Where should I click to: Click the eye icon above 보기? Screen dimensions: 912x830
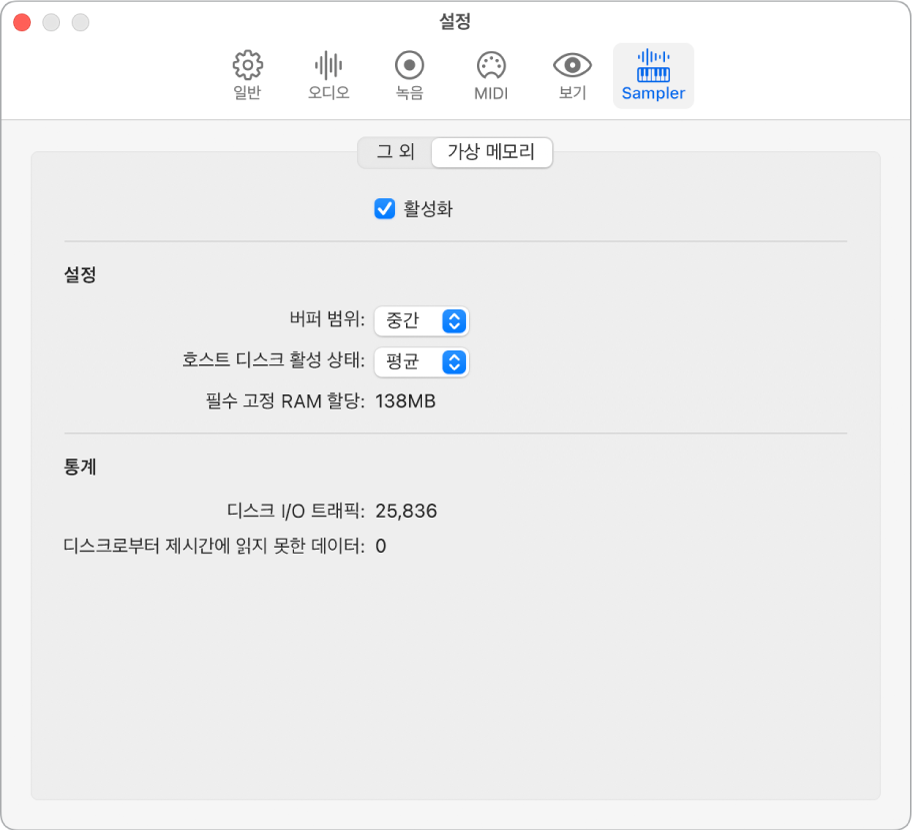tap(571, 65)
